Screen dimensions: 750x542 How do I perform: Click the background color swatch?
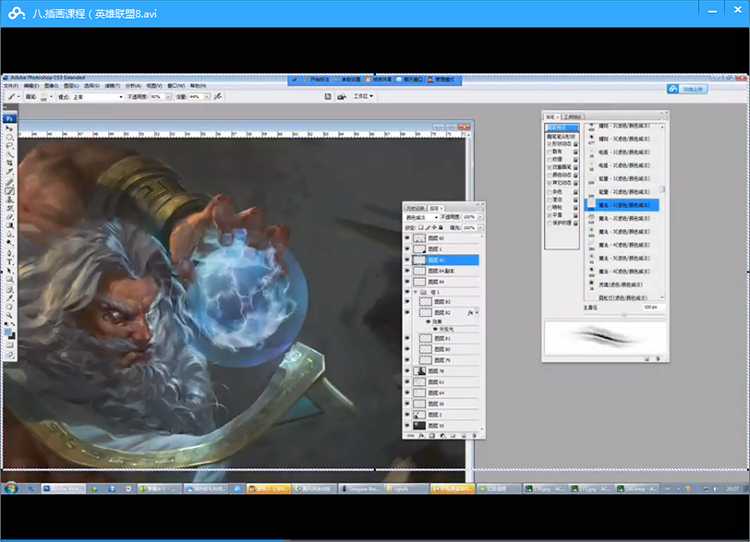[11, 336]
